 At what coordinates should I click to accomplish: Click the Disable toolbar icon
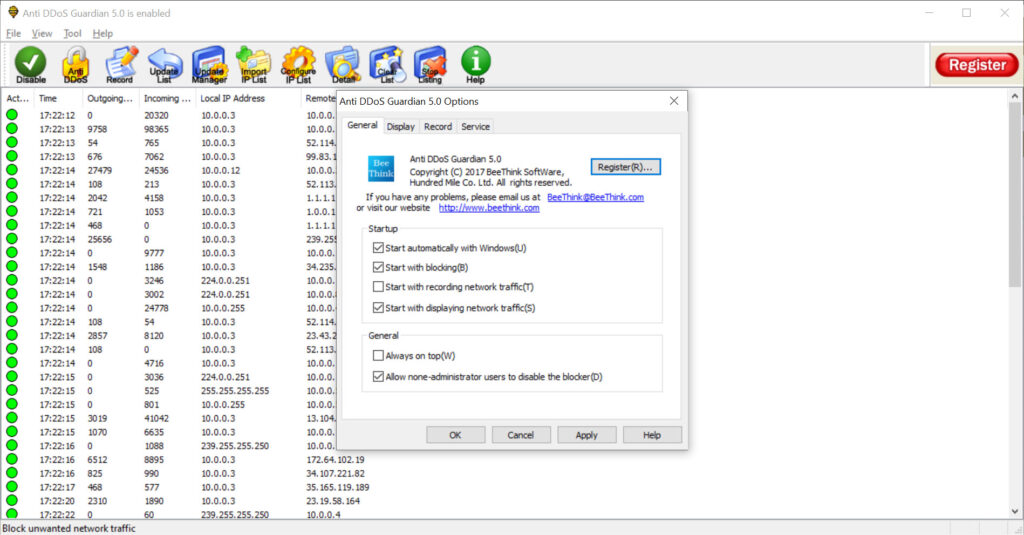[x=31, y=65]
